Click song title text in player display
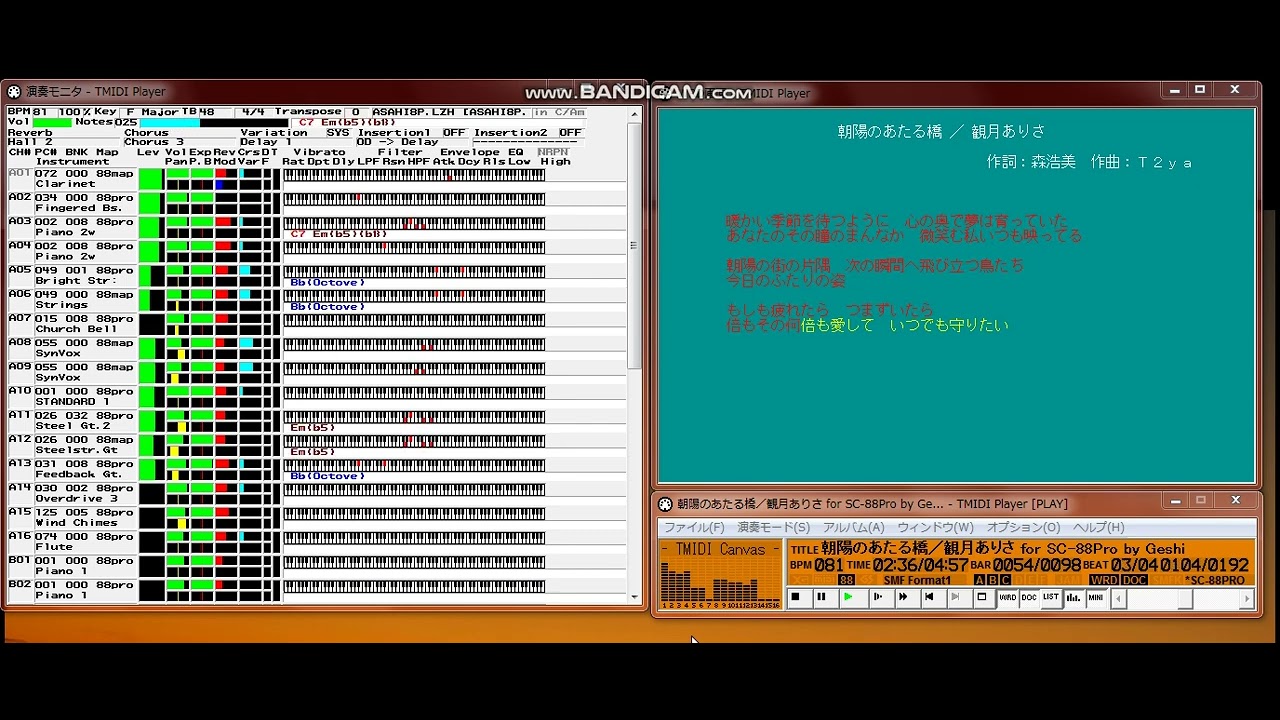The width and height of the screenshot is (1280, 720). pos(1003,548)
